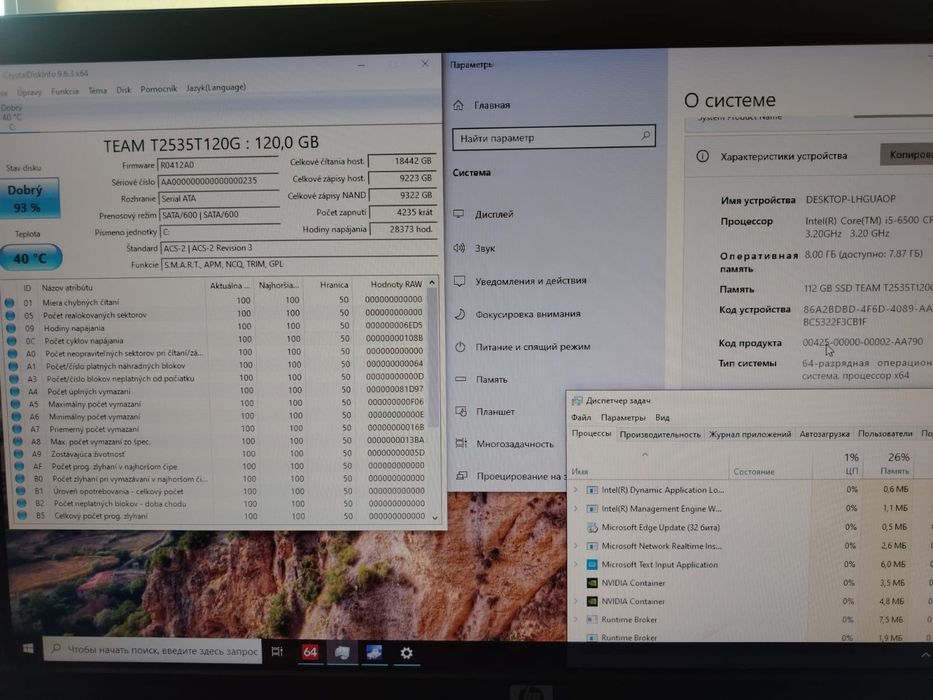Expand Intel(R) Dynamic Application Loader process
This screenshot has width=933, height=700.
tap(575, 489)
